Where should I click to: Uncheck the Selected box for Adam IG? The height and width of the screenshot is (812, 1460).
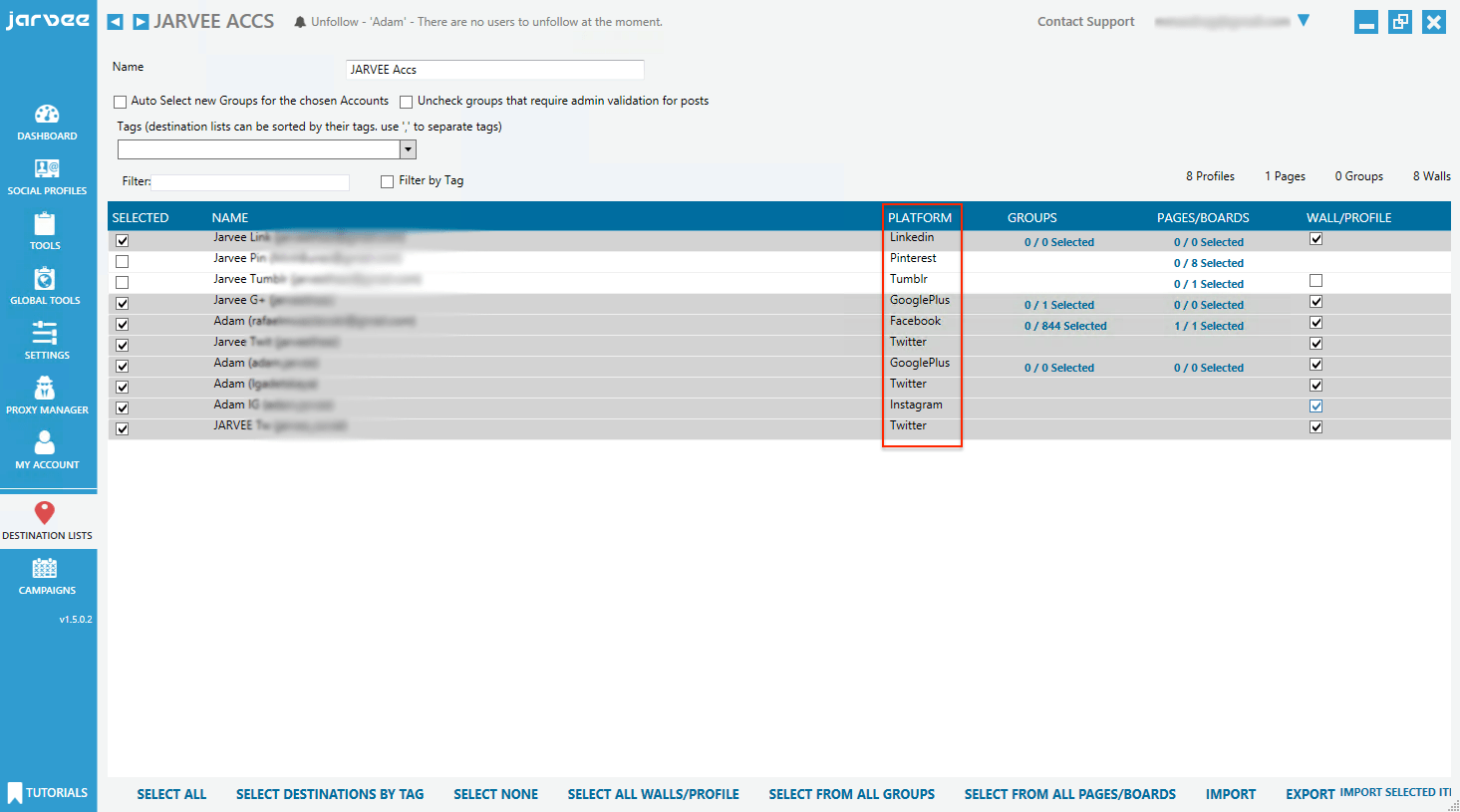tap(123, 407)
